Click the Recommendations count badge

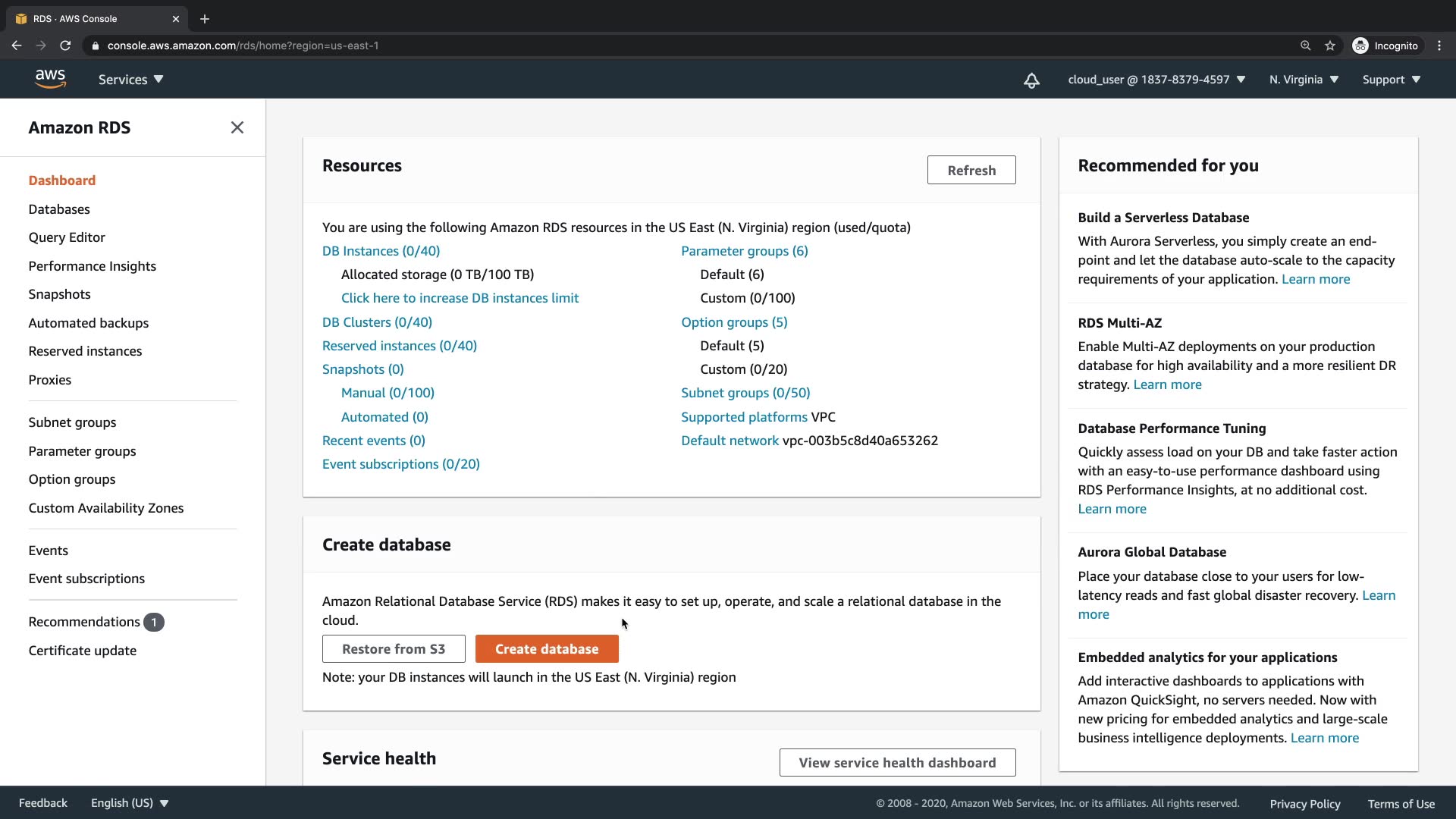point(154,623)
